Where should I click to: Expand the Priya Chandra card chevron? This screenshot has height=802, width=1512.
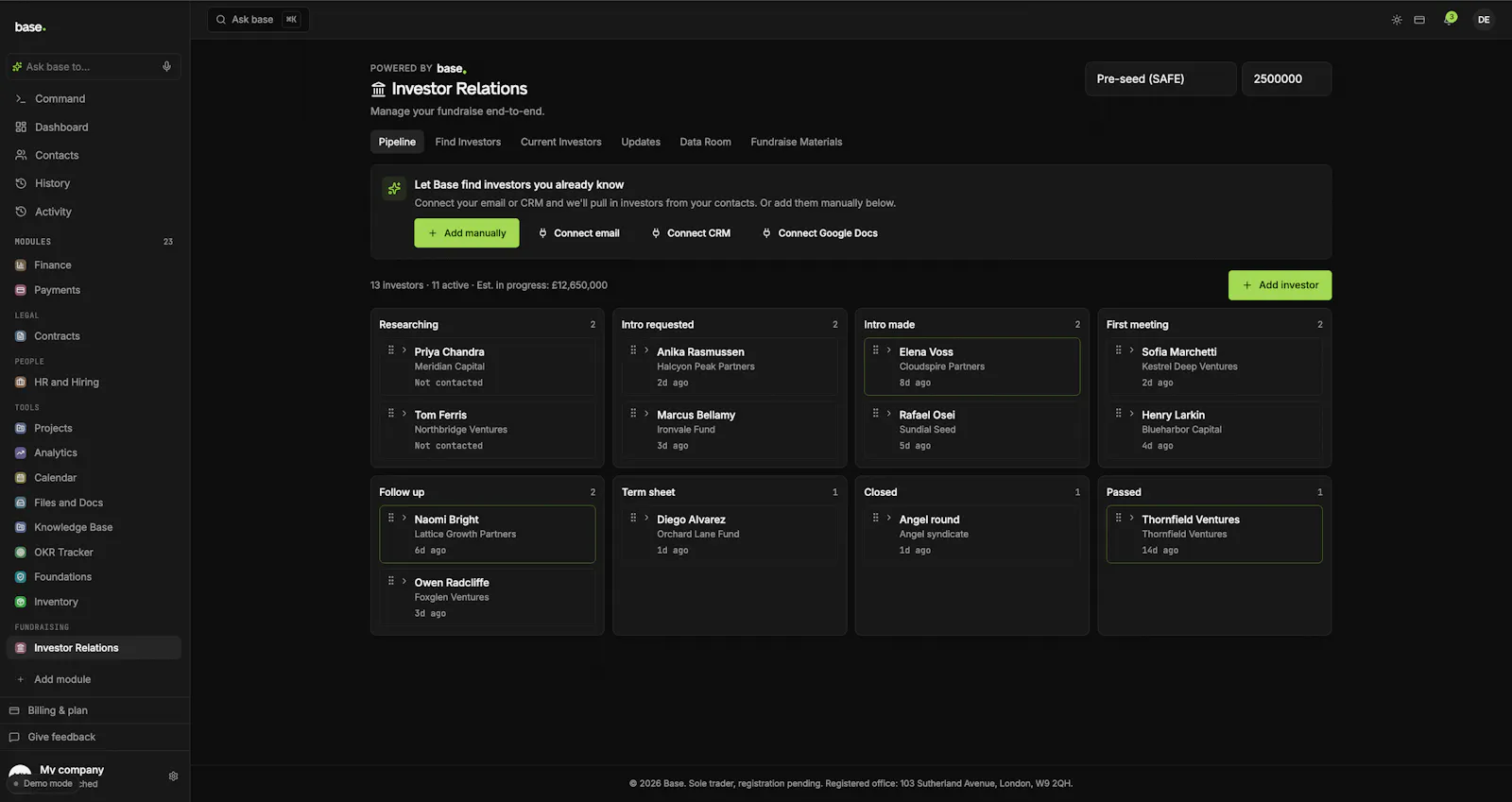tap(404, 350)
